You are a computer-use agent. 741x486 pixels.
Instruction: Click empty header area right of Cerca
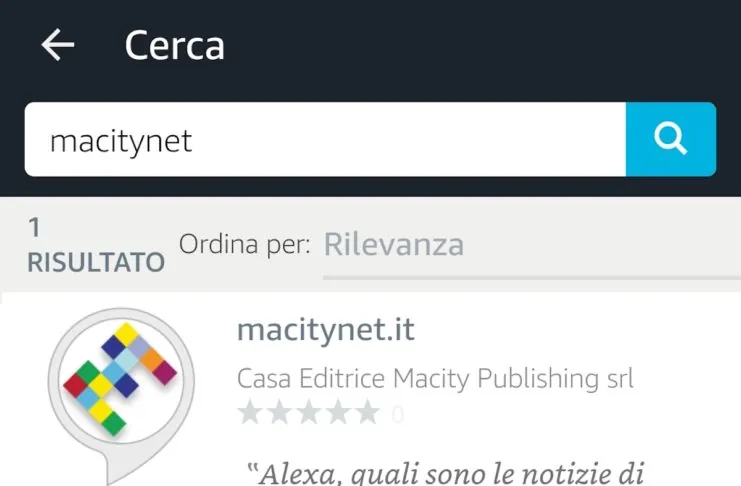[x=480, y=46]
